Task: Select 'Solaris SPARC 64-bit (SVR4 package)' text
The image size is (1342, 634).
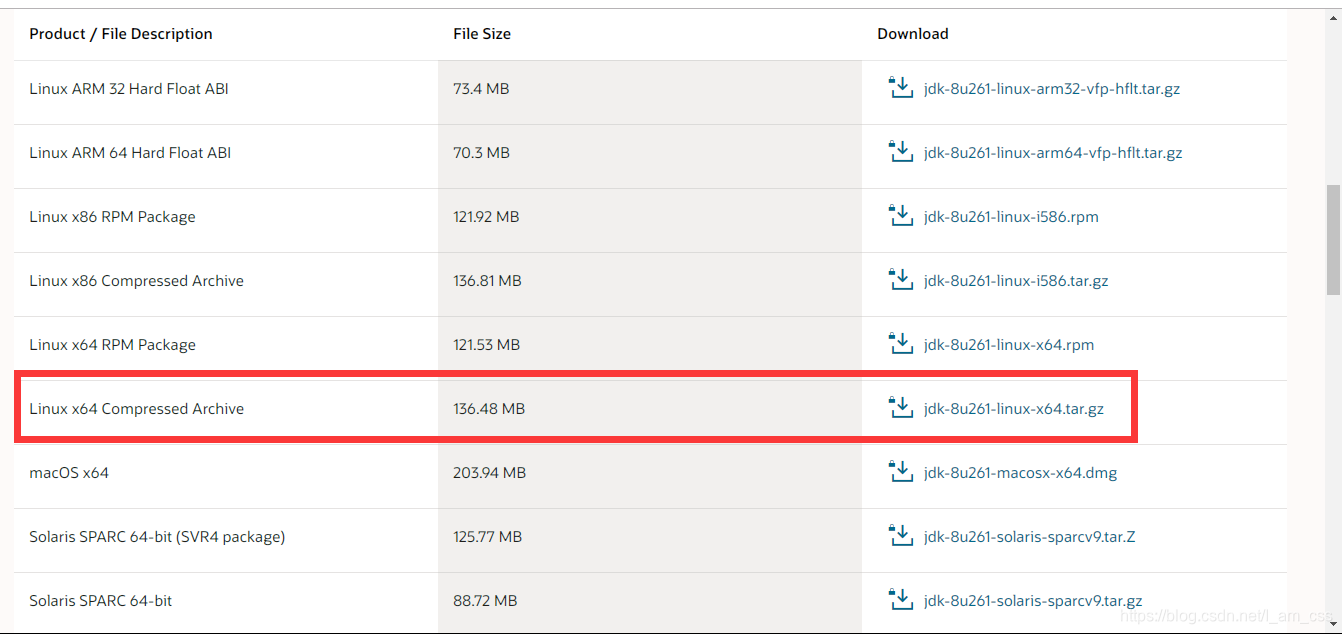Action: pos(157,537)
